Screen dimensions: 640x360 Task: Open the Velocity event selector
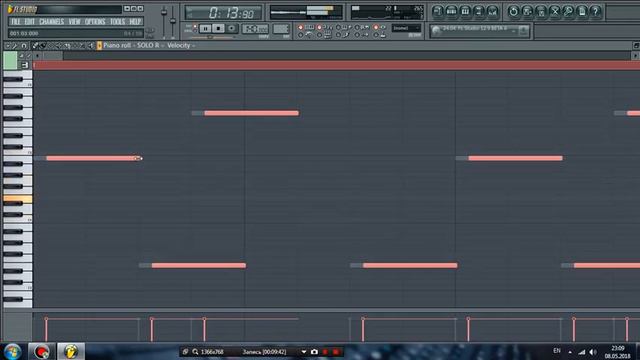pos(178,45)
